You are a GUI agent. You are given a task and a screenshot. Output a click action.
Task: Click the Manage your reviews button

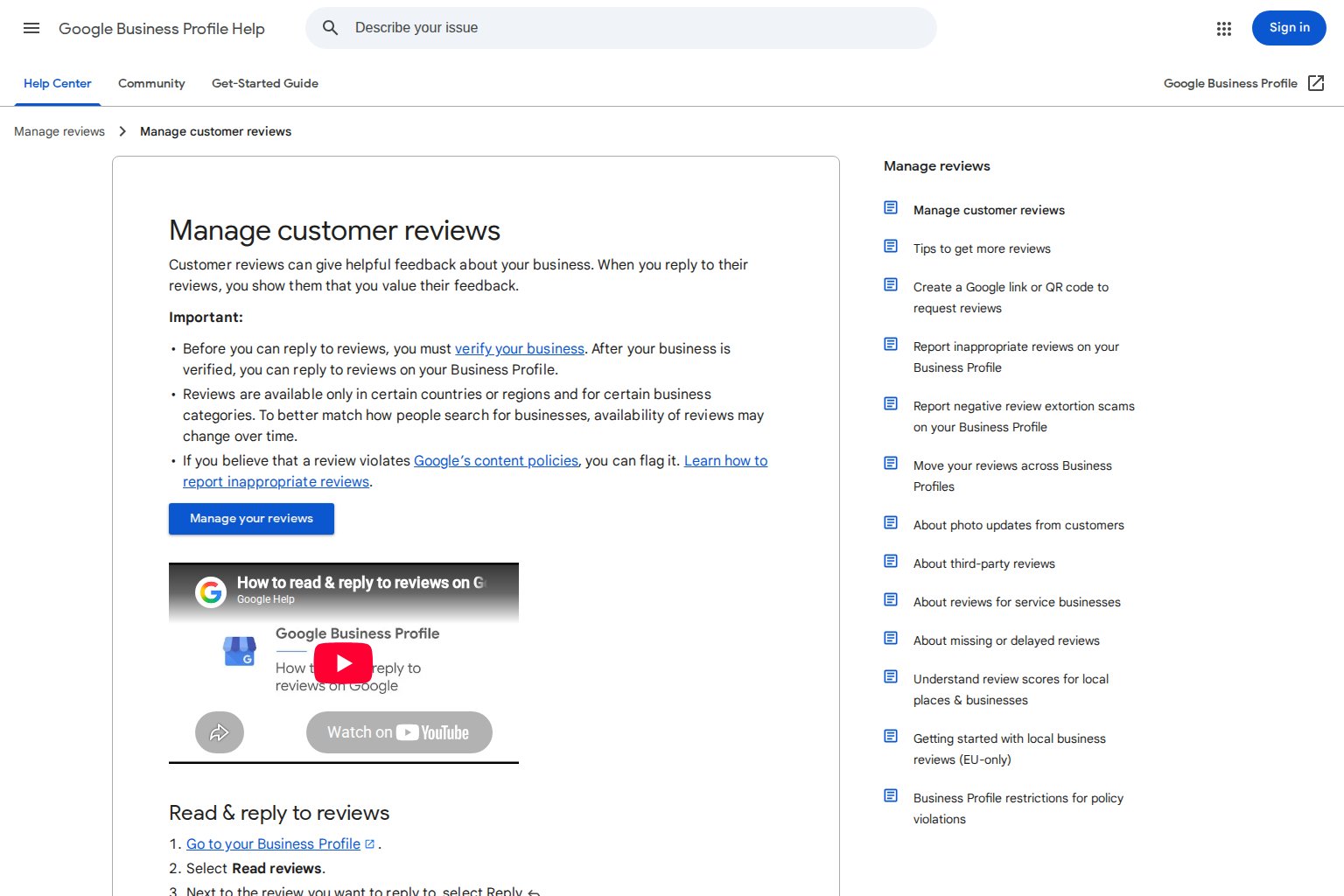[x=251, y=519]
